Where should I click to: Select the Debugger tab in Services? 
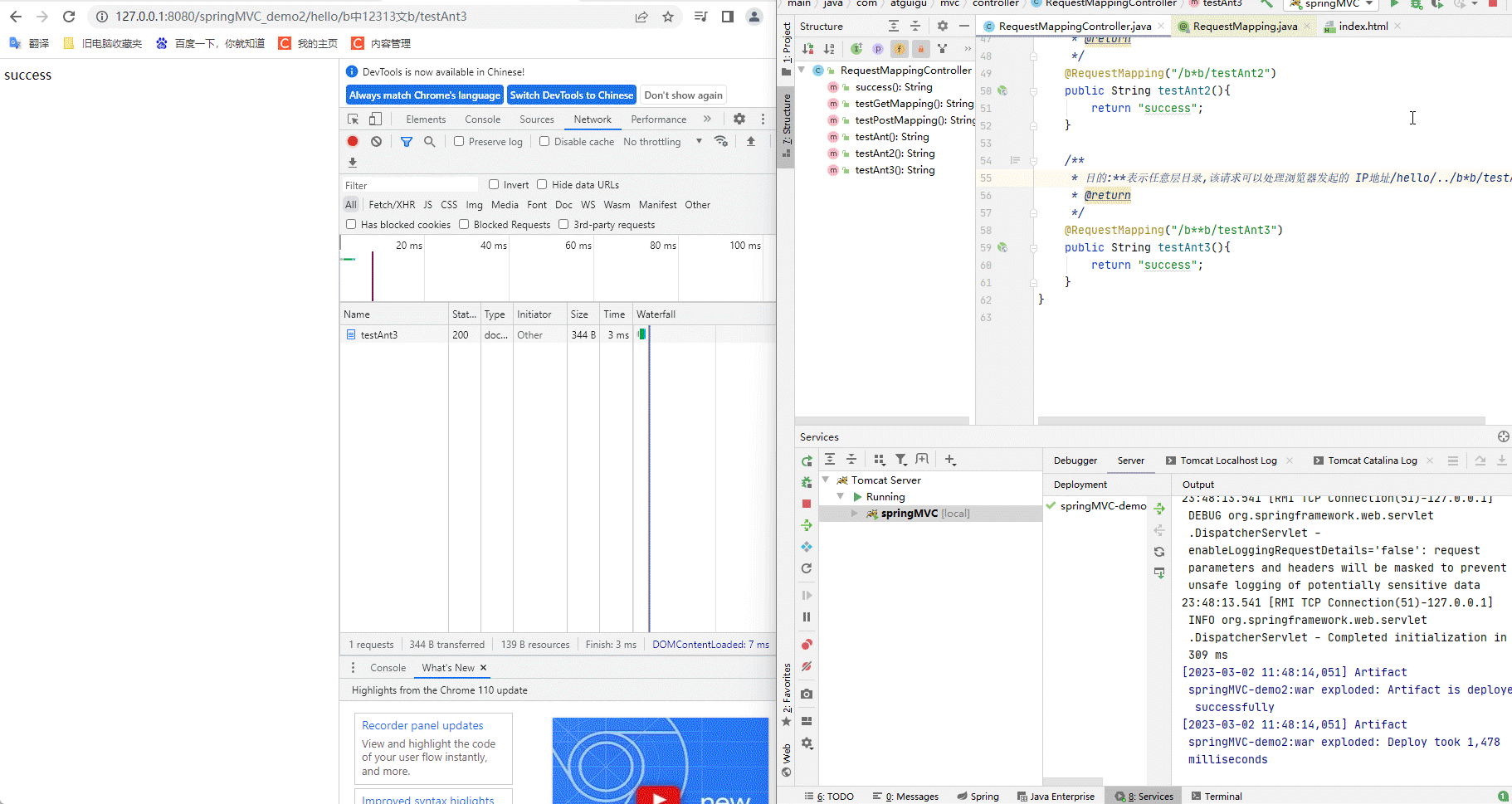coord(1075,460)
